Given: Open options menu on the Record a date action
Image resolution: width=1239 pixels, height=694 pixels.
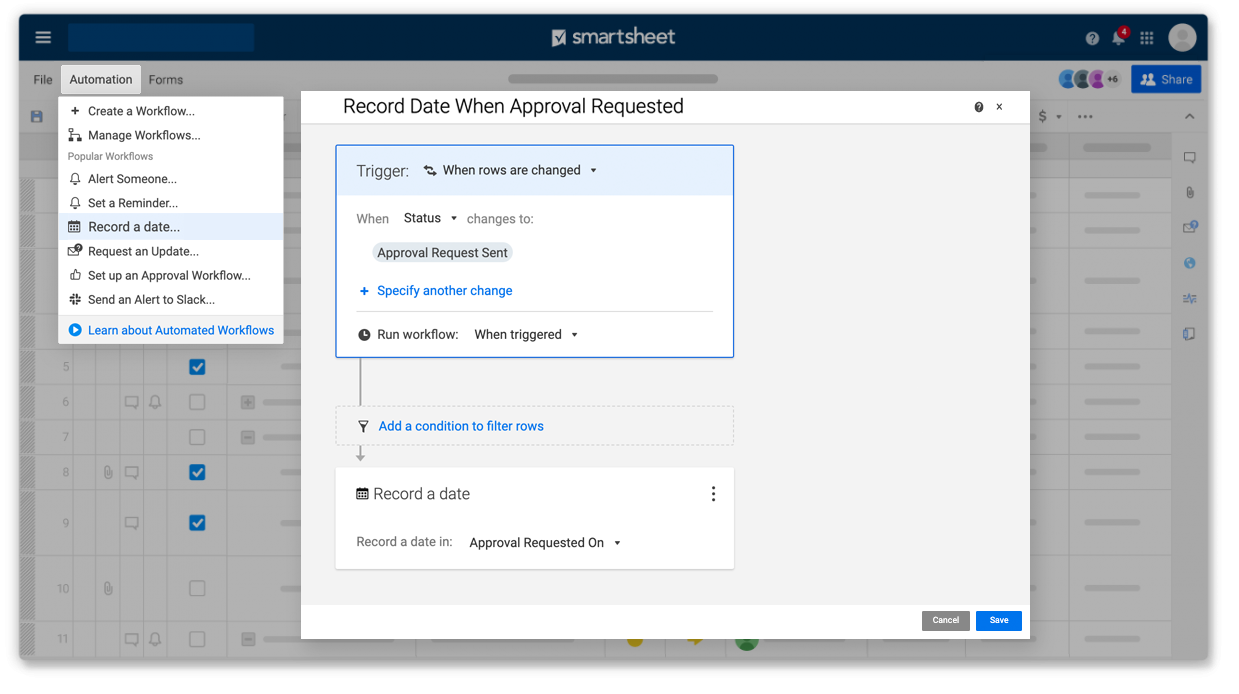Looking at the screenshot, I should [x=713, y=493].
